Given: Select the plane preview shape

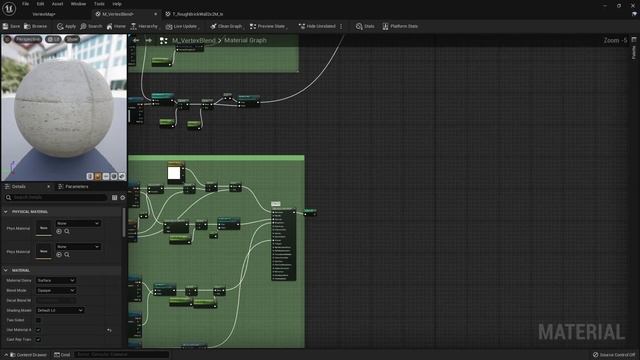Looking at the screenshot, I should [106, 176].
